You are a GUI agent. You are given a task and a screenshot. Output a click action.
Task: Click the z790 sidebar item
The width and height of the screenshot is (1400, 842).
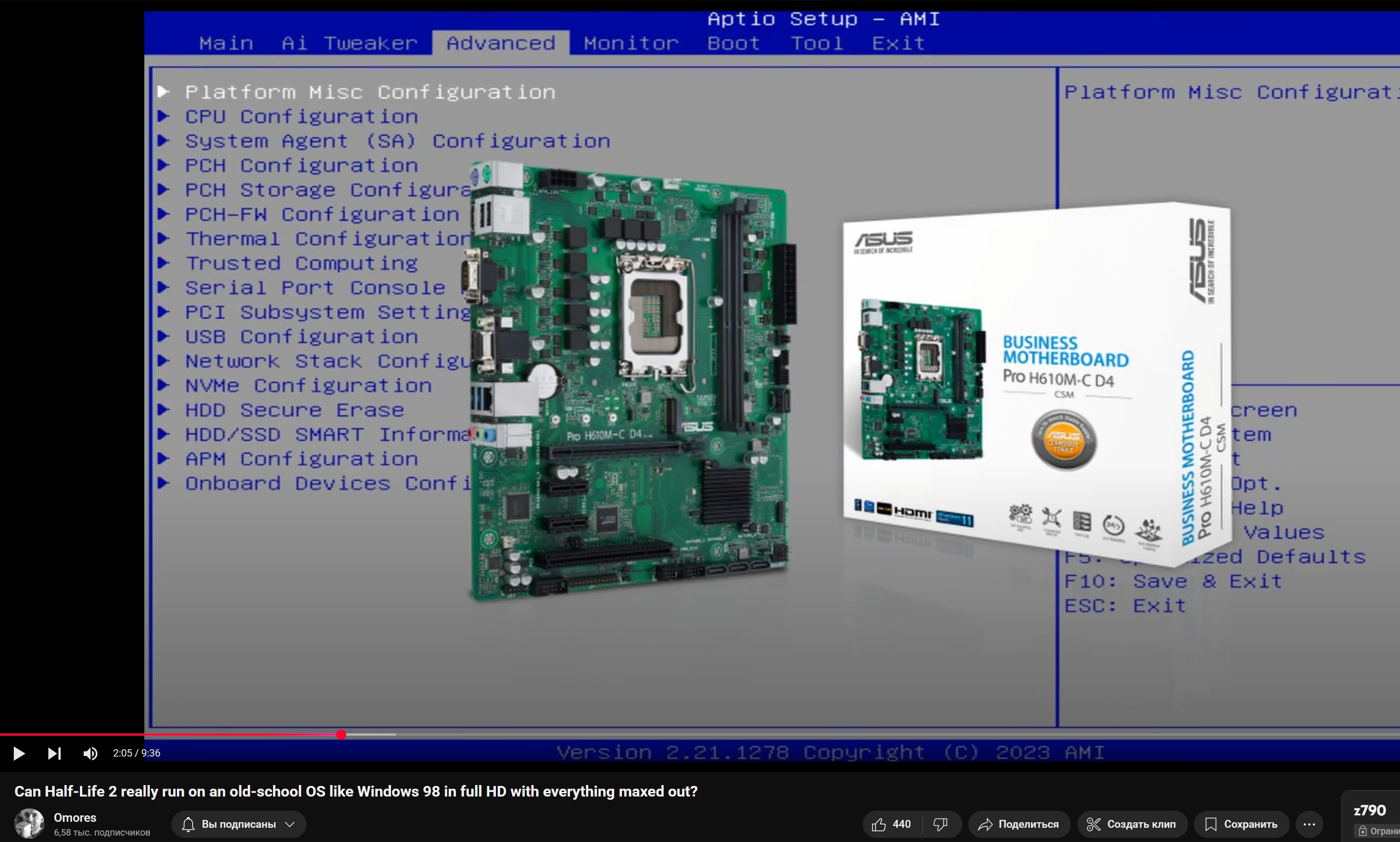click(x=1370, y=810)
